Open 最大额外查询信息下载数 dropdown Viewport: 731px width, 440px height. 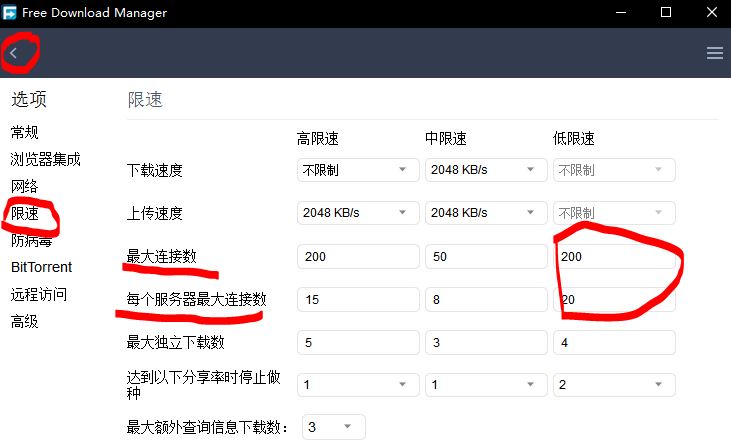[x=334, y=427]
